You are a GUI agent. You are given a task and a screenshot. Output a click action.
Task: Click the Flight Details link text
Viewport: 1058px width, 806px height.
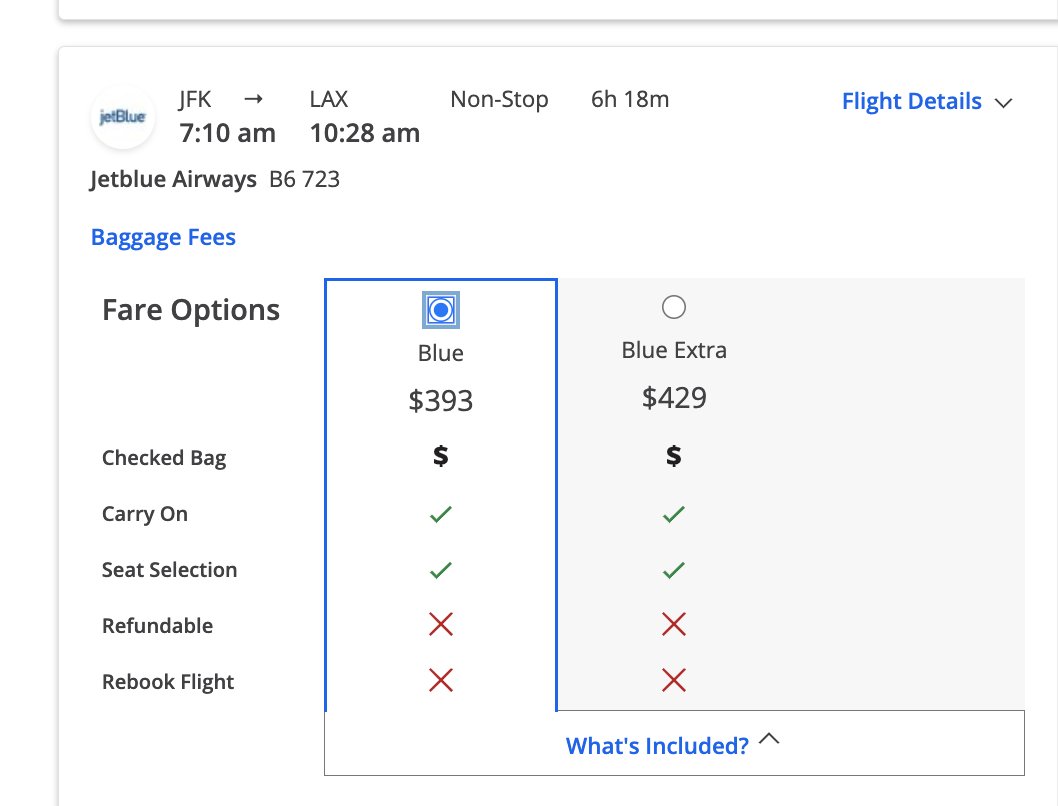click(x=911, y=102)
